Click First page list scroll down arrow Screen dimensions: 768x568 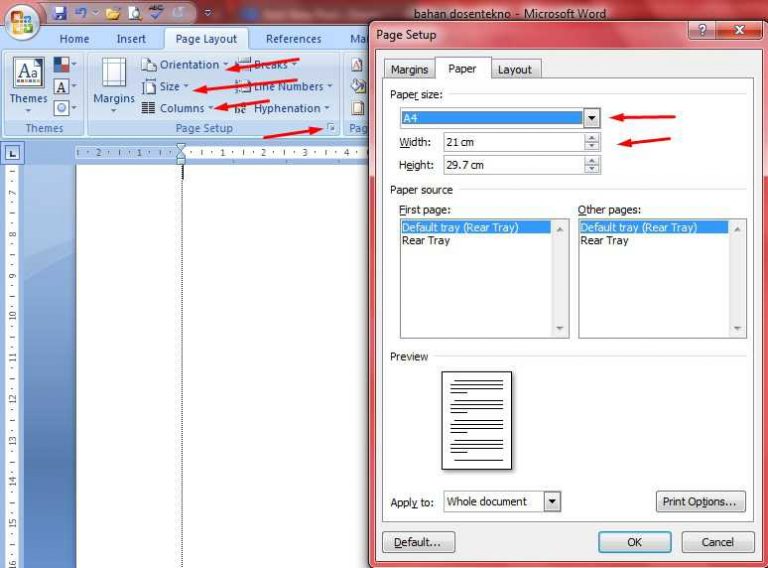tap(560, 329)
